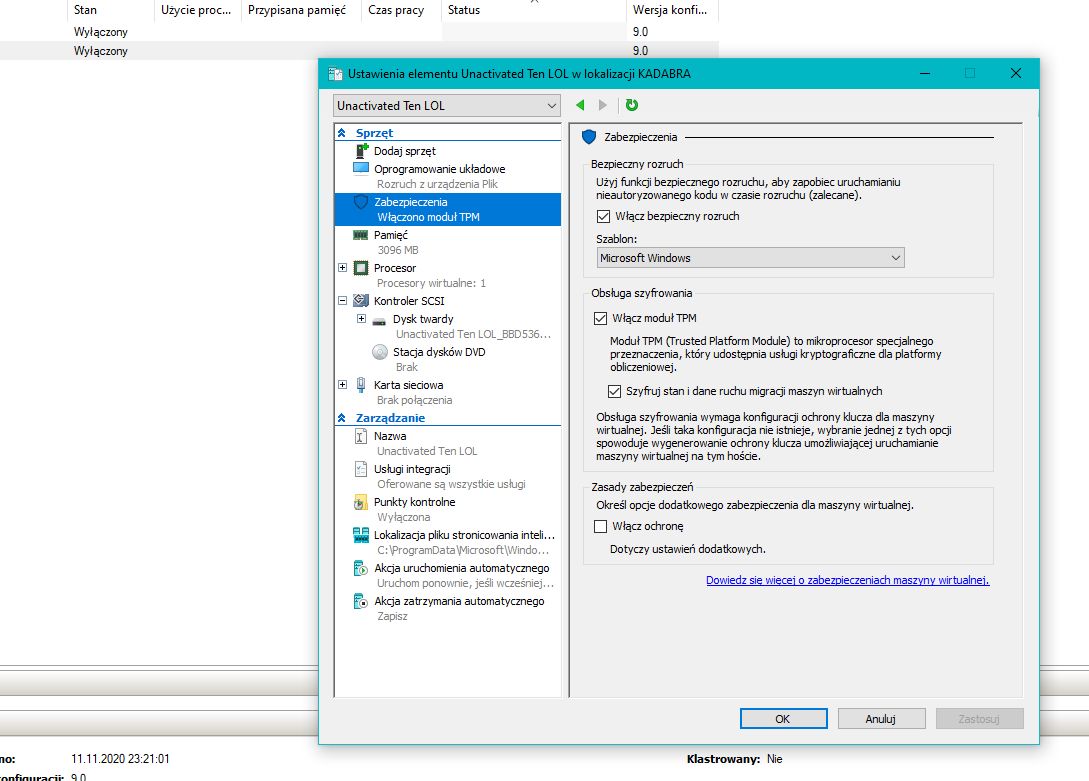Image resolution: width=1089 pixels, height=781 pixels.
Task: Open the Szablon Microsoft Windows dropdown
Action: tap(750, 258)
